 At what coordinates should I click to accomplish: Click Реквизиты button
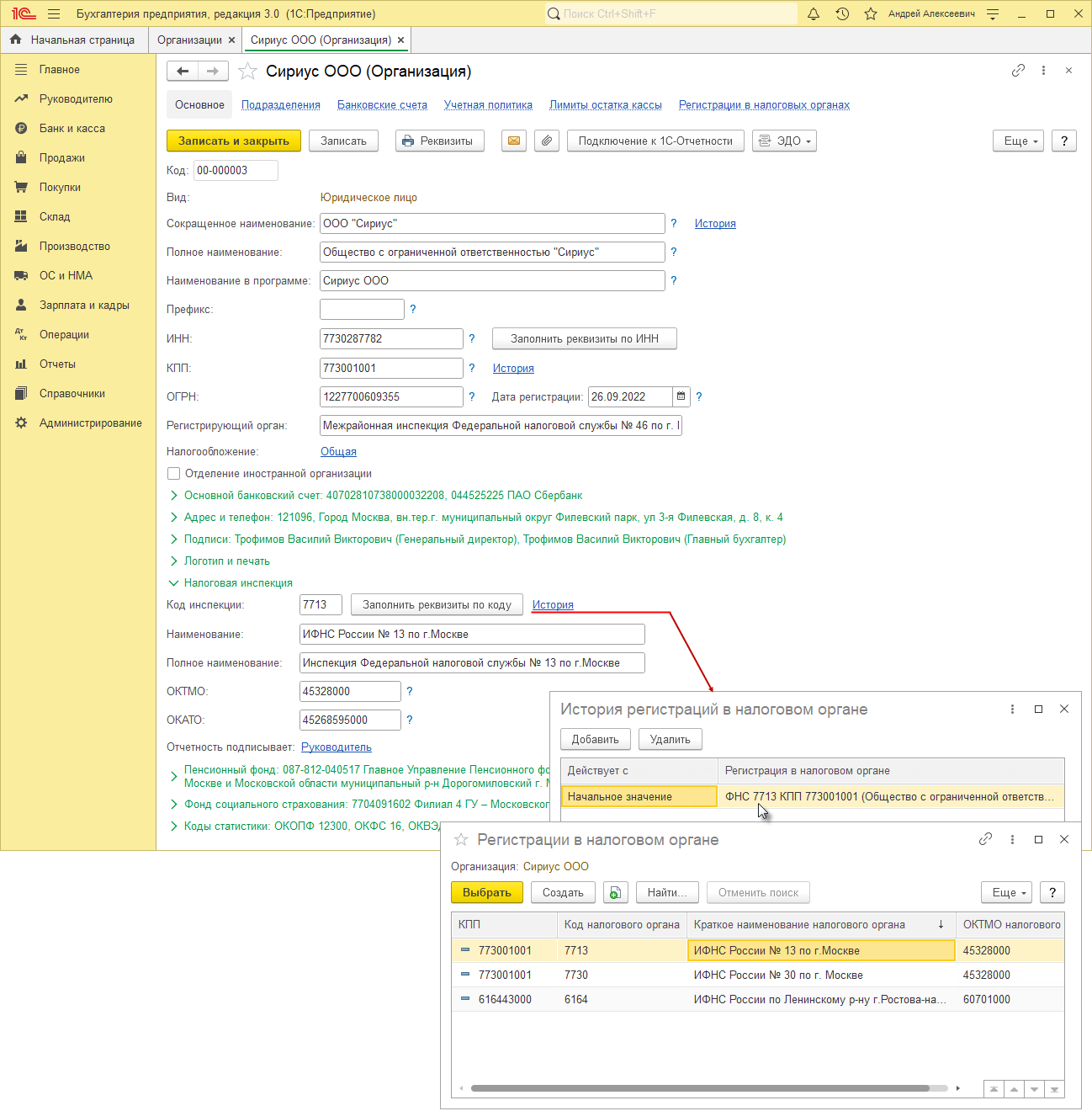click(x=440, y=141)
